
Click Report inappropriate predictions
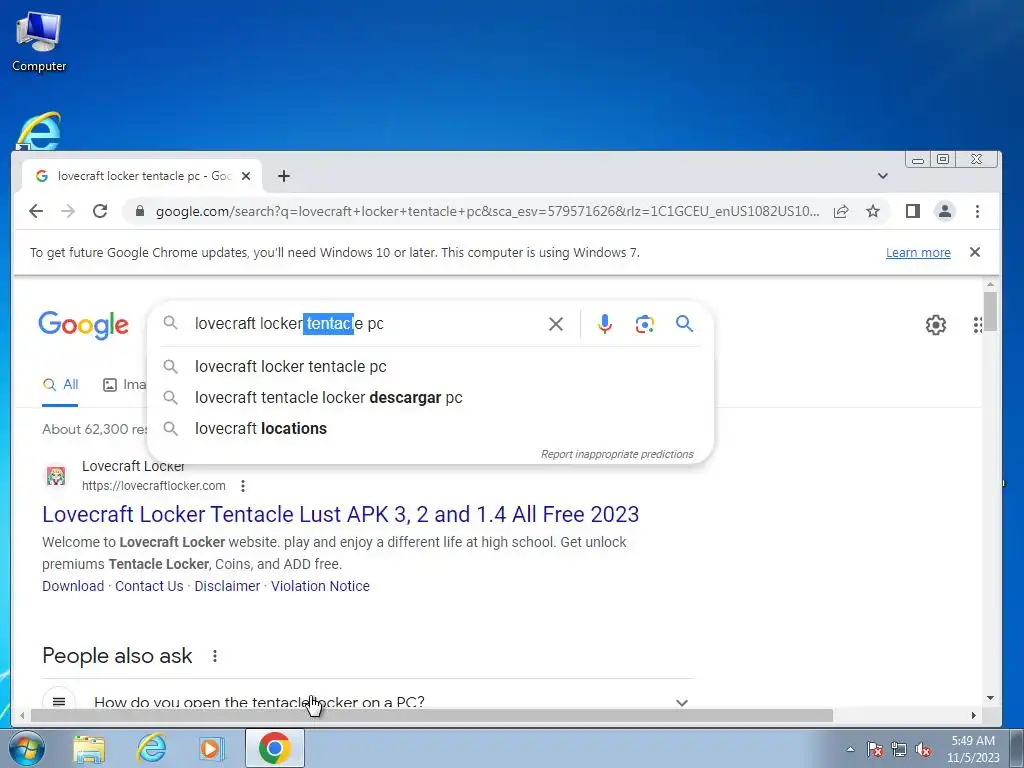point(617,454)
